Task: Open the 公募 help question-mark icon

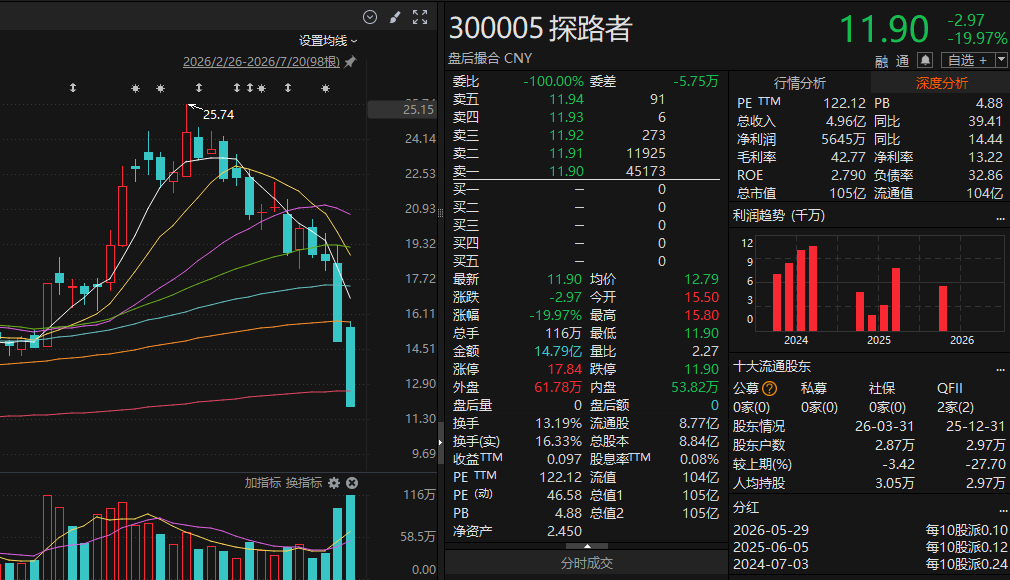Action: tap(770, 389)
